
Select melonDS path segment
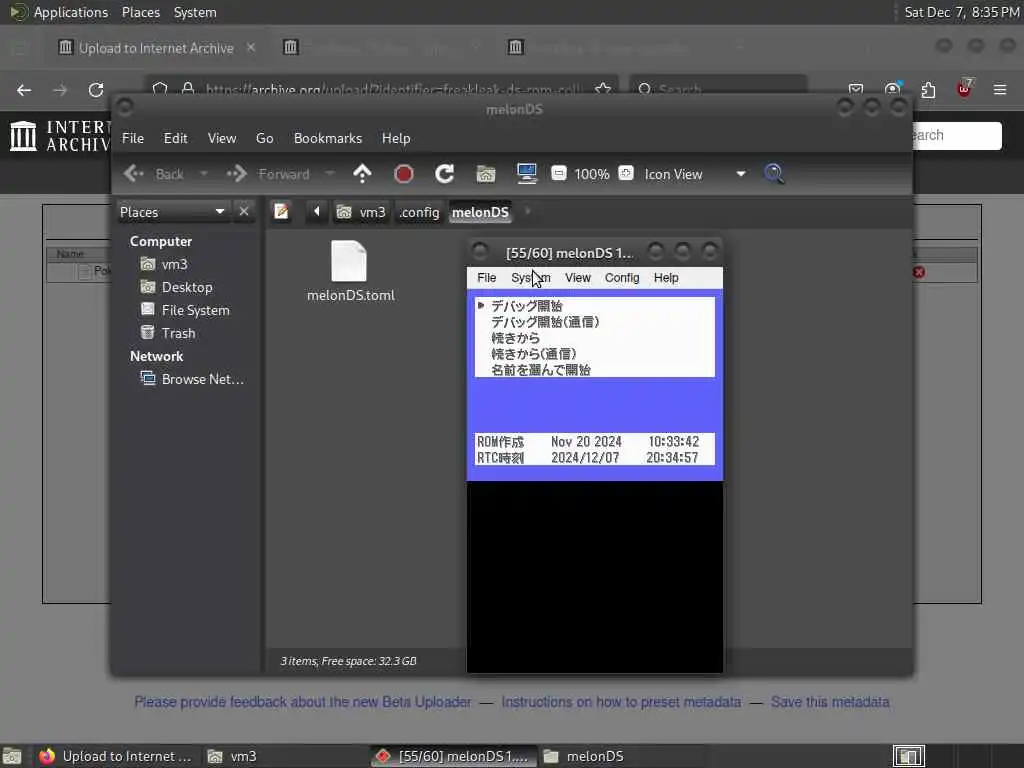480,212
